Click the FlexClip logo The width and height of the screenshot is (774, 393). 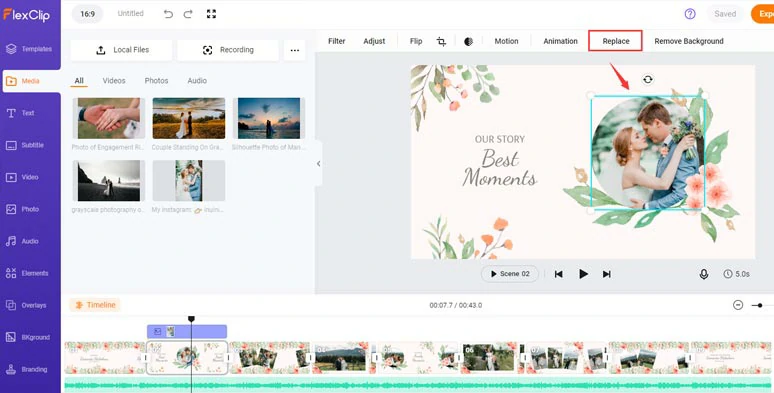click(27, 15)
